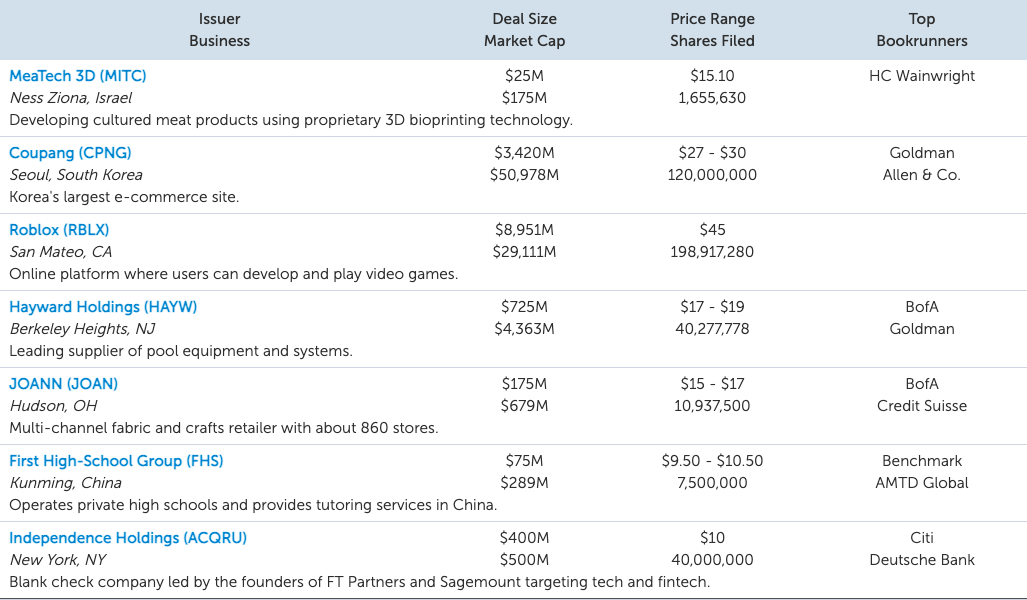
Task: Click the MeaTech 3D business description
Action: point(291,120)
